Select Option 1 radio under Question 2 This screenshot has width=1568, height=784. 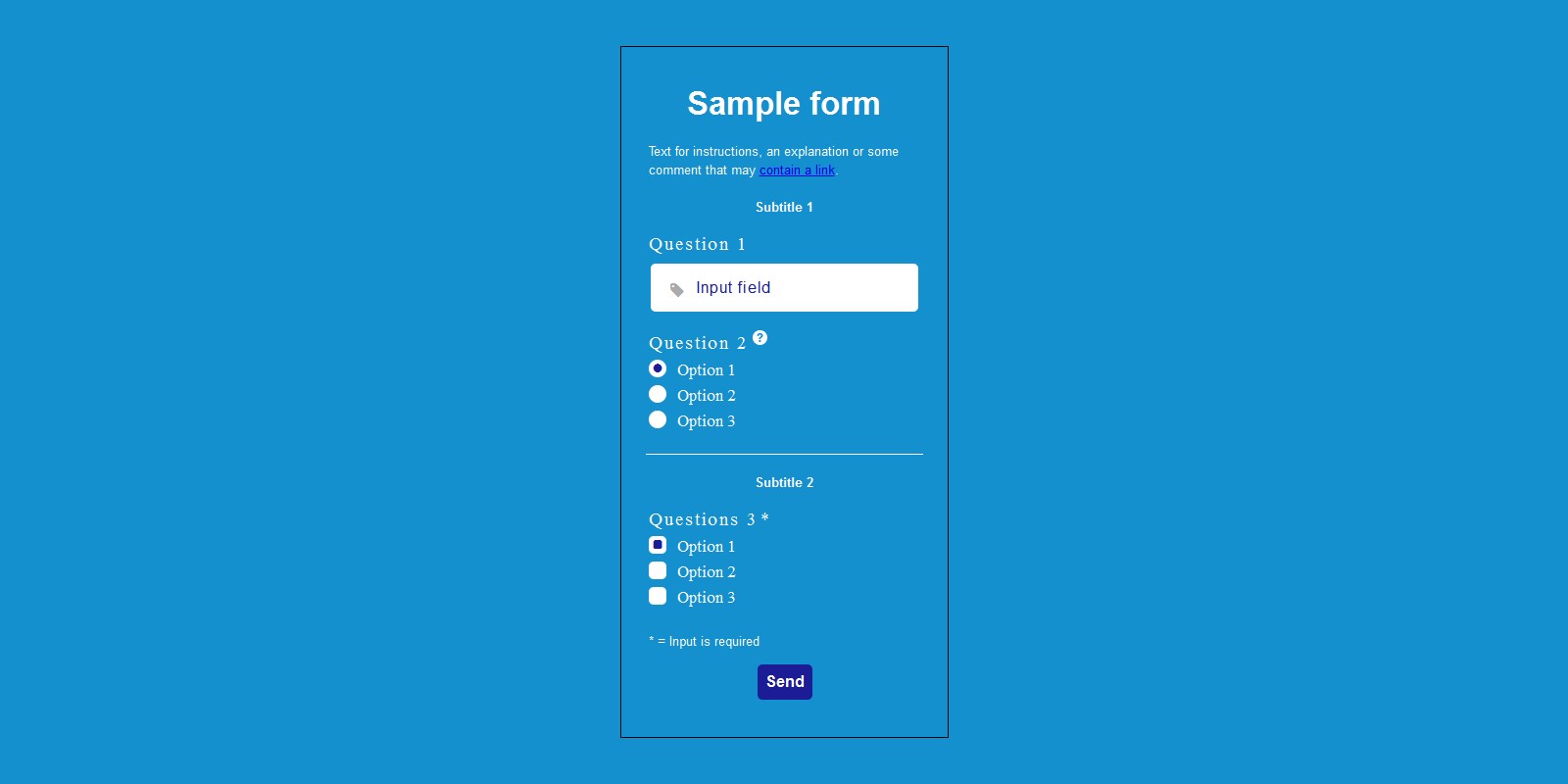658,368
